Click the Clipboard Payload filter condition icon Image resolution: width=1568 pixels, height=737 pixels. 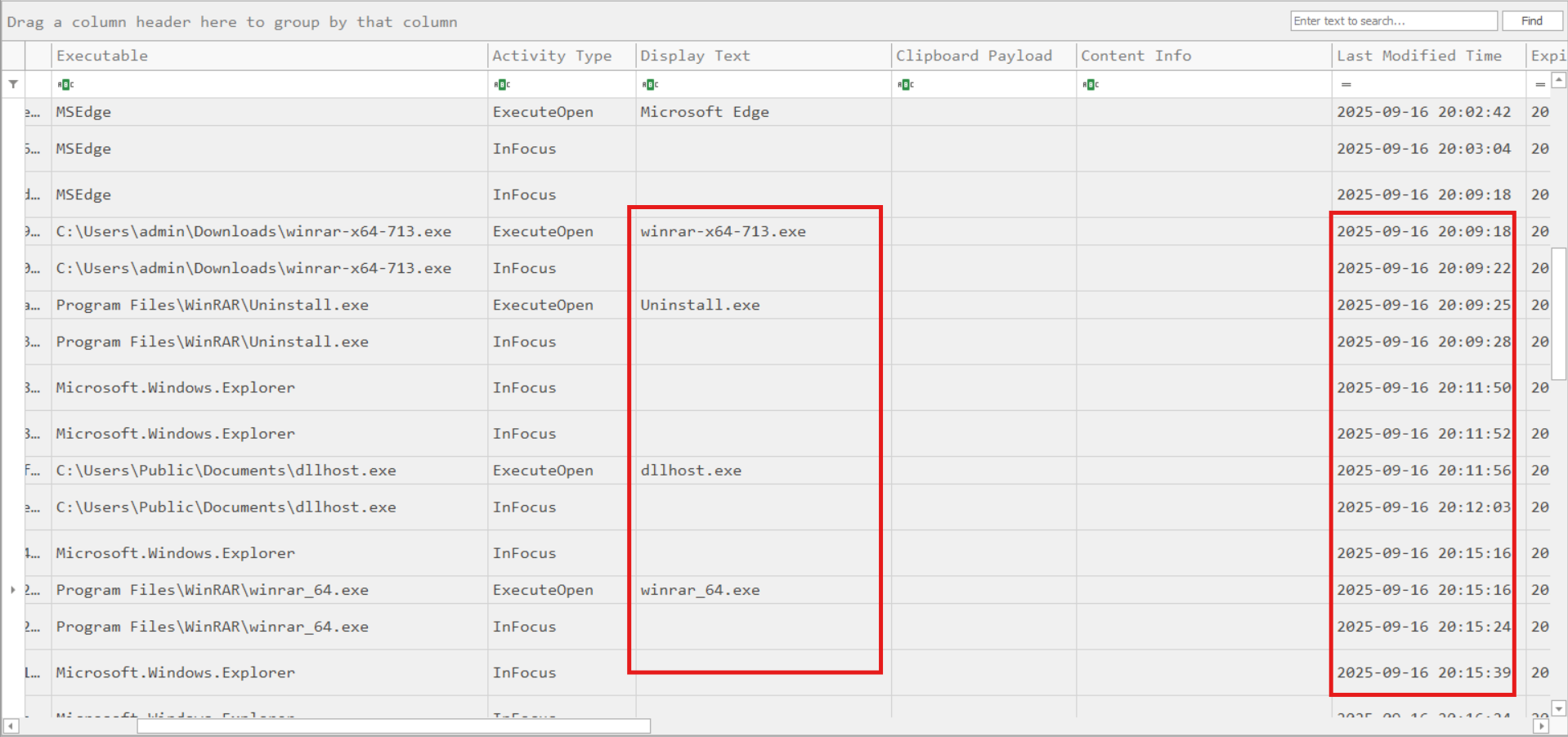click(x=905, y=84)
